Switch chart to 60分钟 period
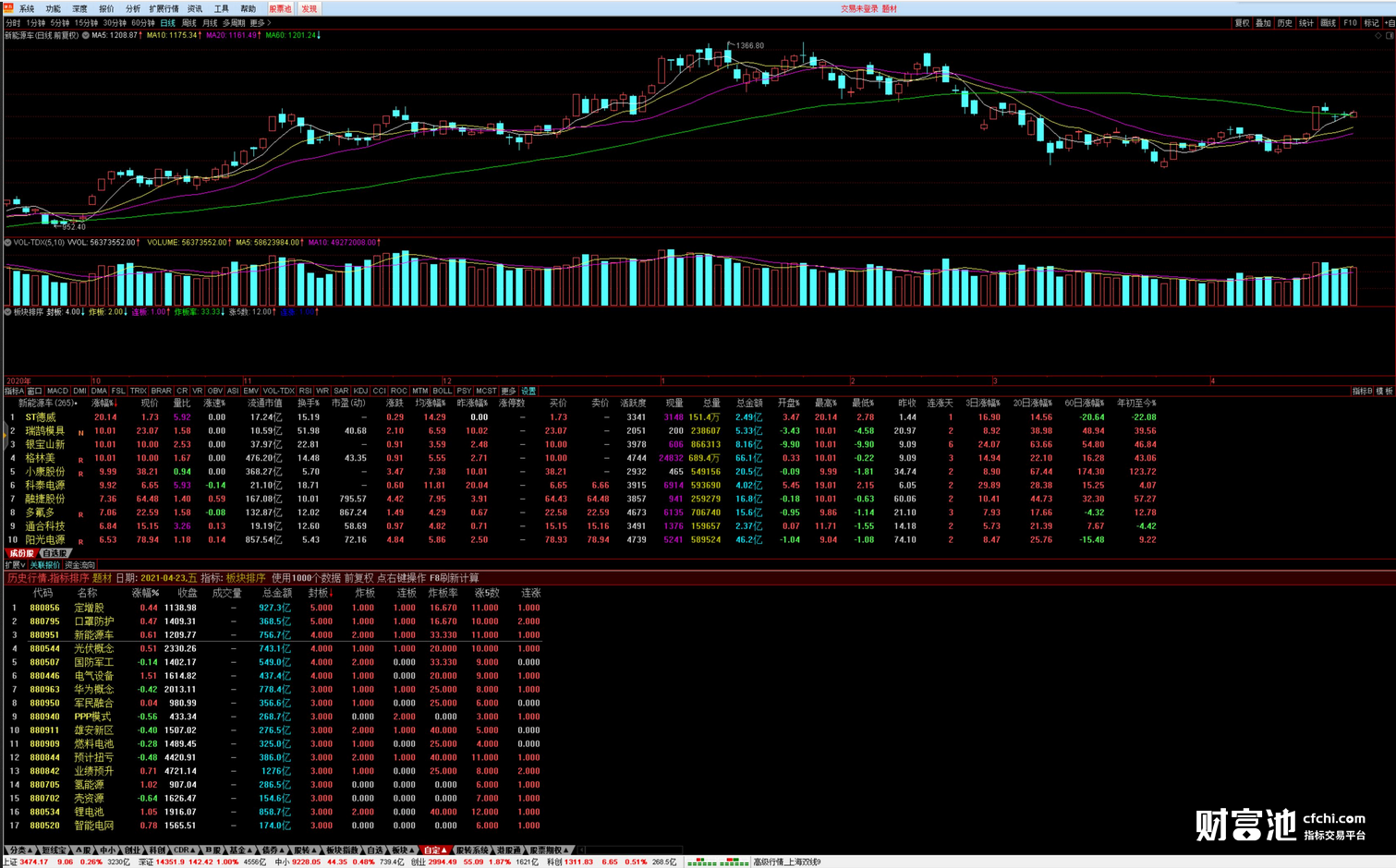 (143, 23)
